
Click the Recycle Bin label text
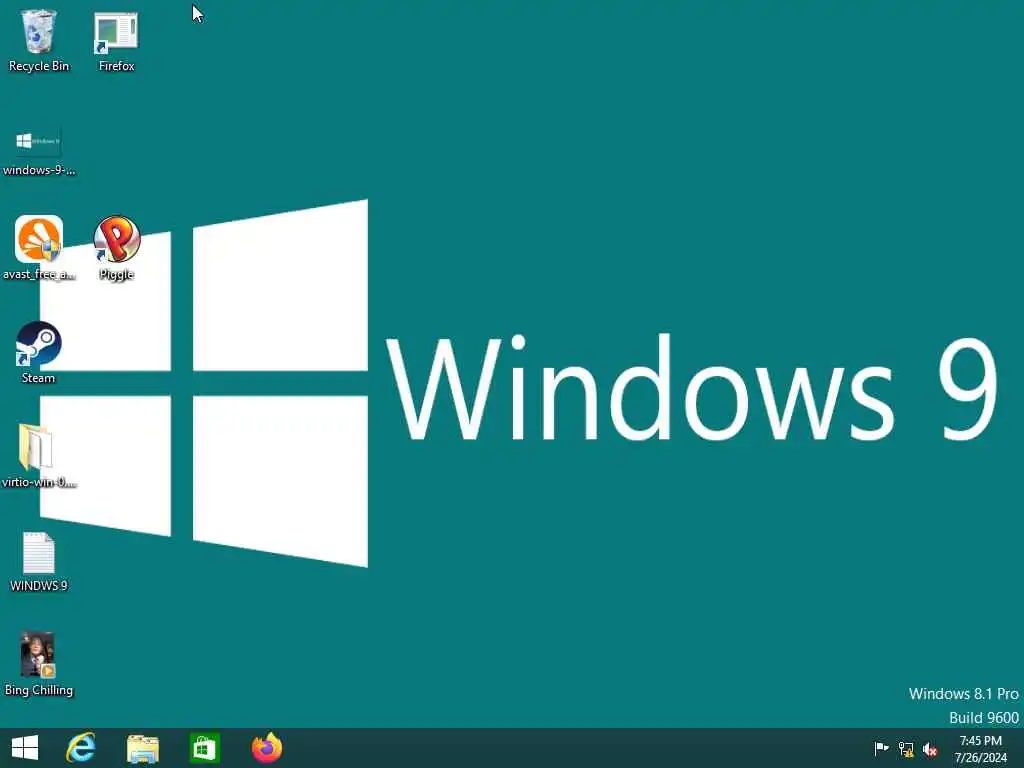coord(39,66)
